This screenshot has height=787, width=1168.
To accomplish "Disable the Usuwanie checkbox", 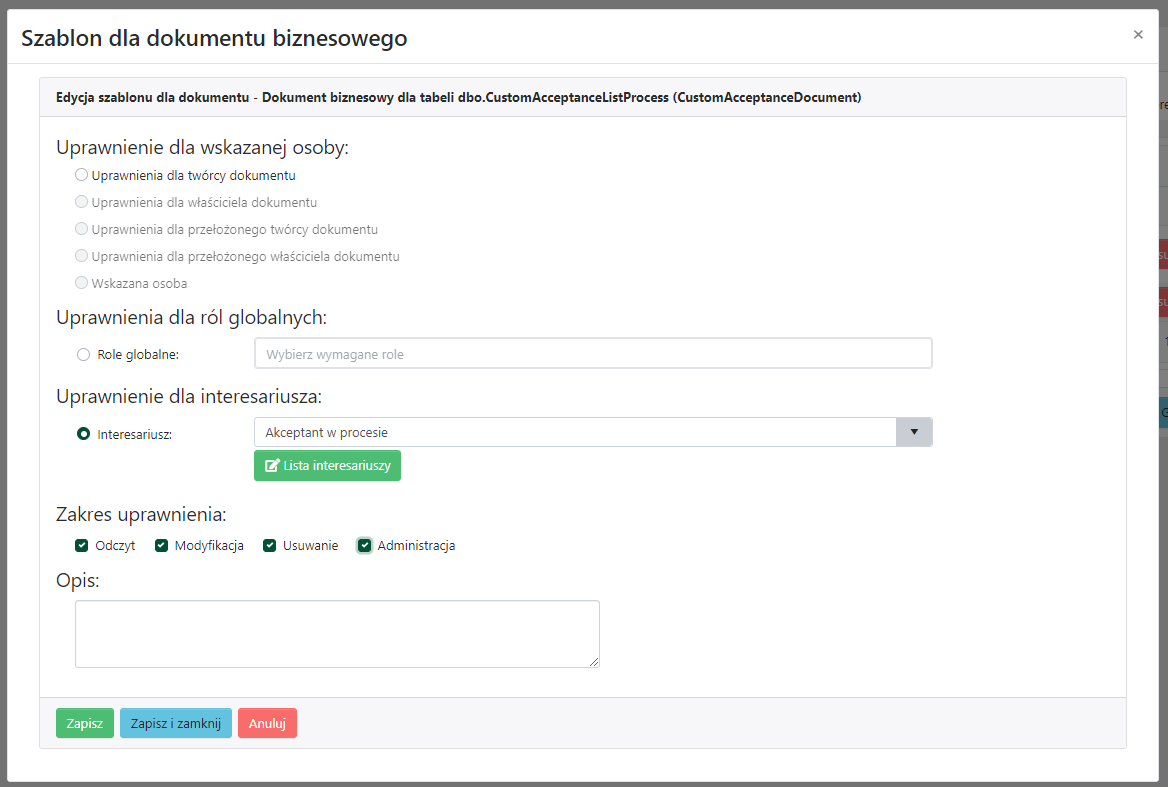I will pyautogui.click(x=270, y=546).
